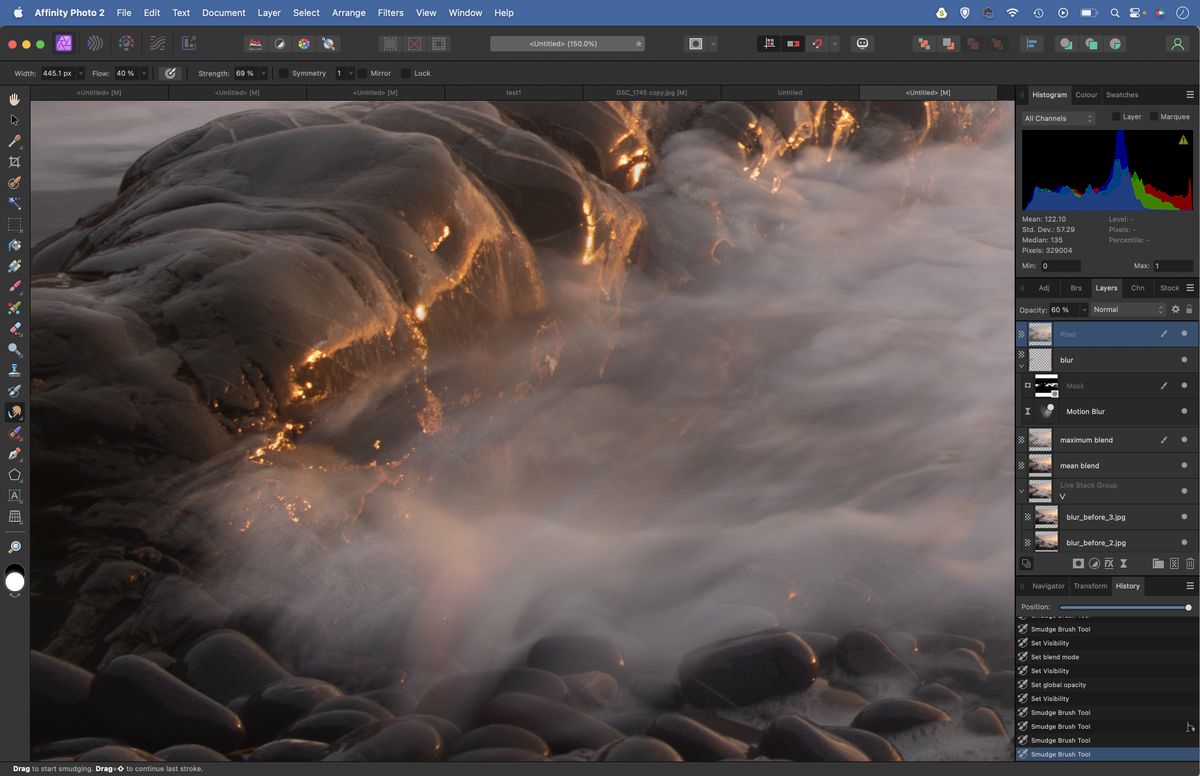Open the Filters menu
The image size is (1200, 776).
pos(390,12)
